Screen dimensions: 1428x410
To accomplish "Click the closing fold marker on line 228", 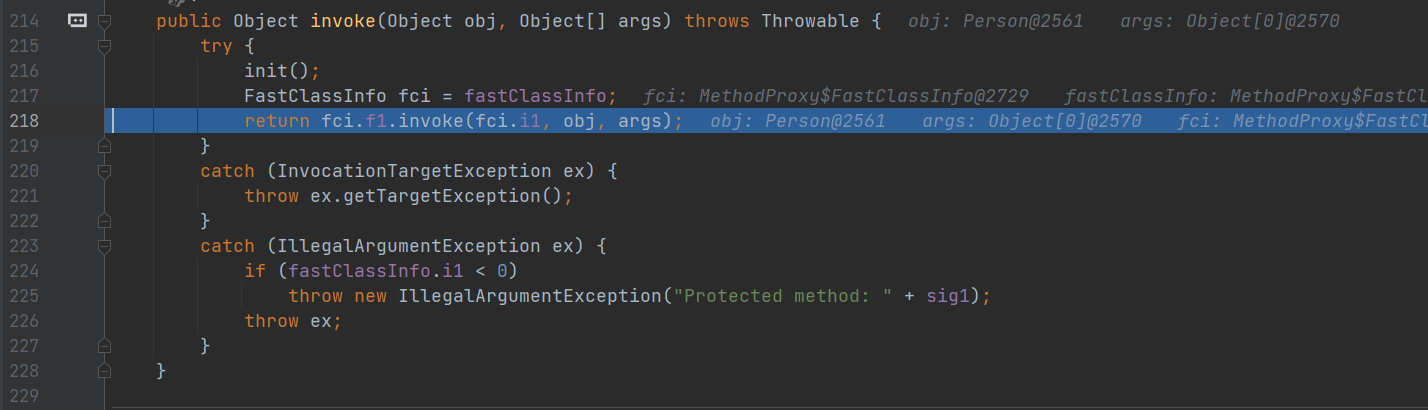I will click(104, 371).
